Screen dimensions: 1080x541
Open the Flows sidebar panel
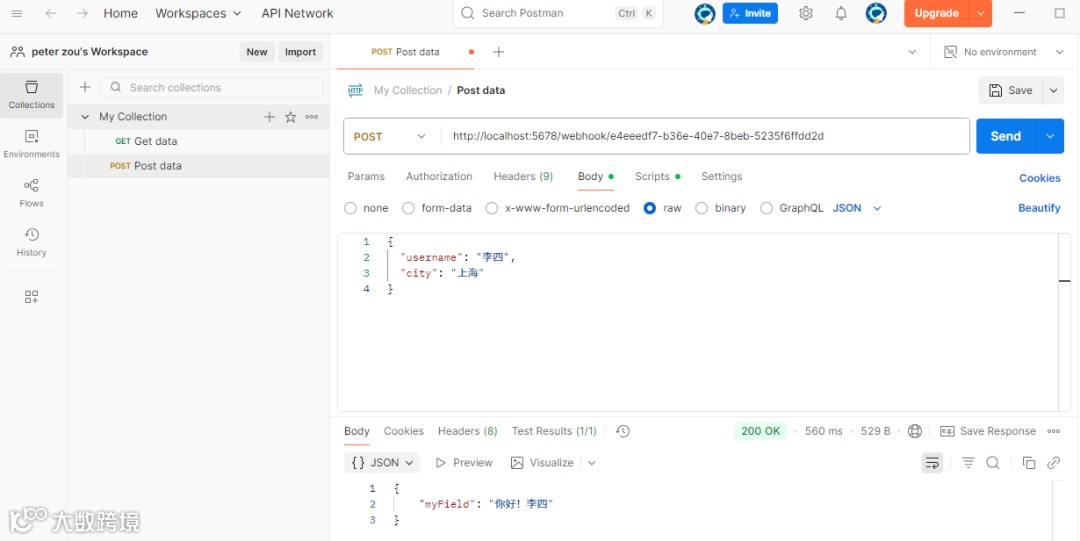(32, 193)
